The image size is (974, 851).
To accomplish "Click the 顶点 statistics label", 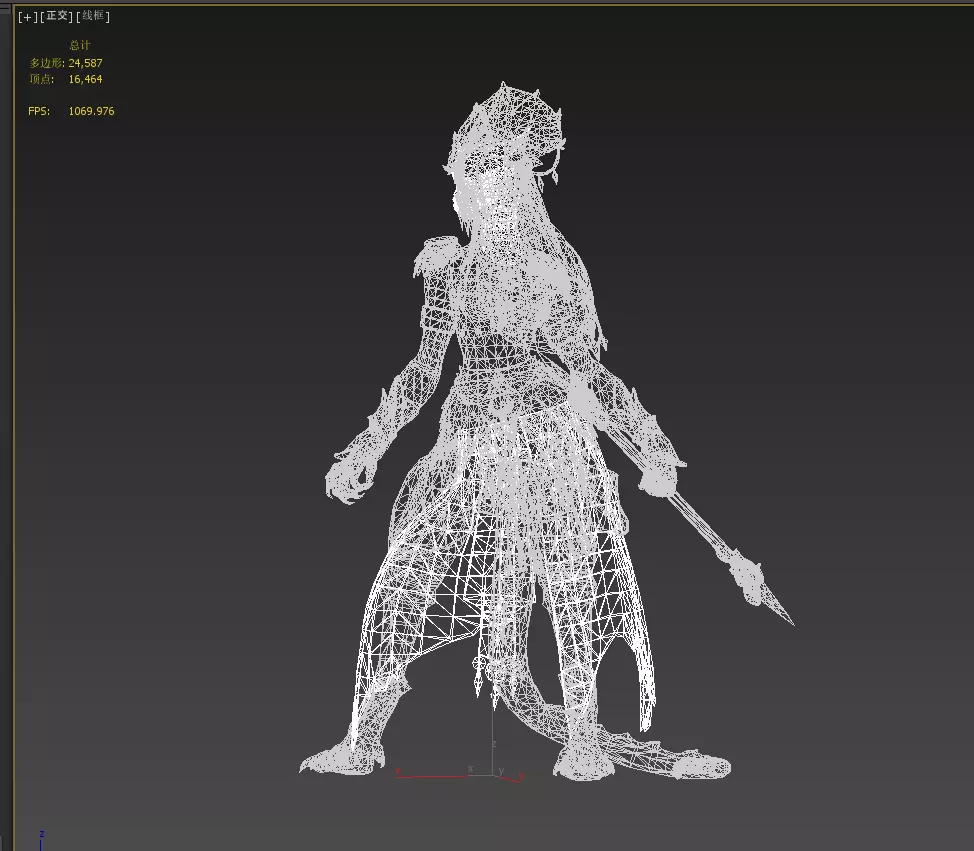I will [x=42, y=79].
